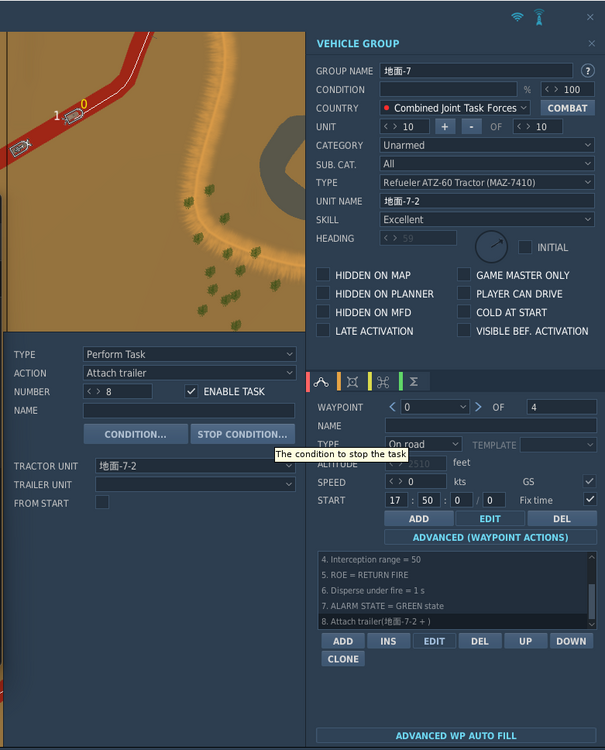Image resolution: width=605 pixels, height=750 pixels.
Task: Click the COMBAT button
Action: 567,108
